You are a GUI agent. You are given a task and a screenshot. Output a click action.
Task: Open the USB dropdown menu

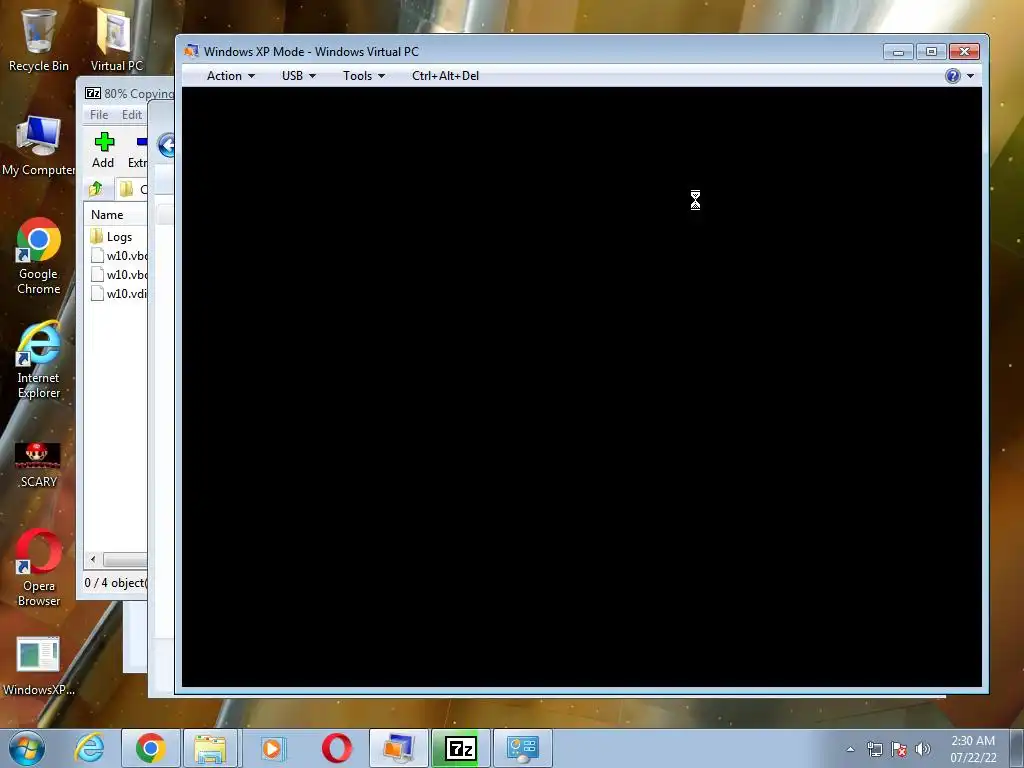[x=298, y=76]
